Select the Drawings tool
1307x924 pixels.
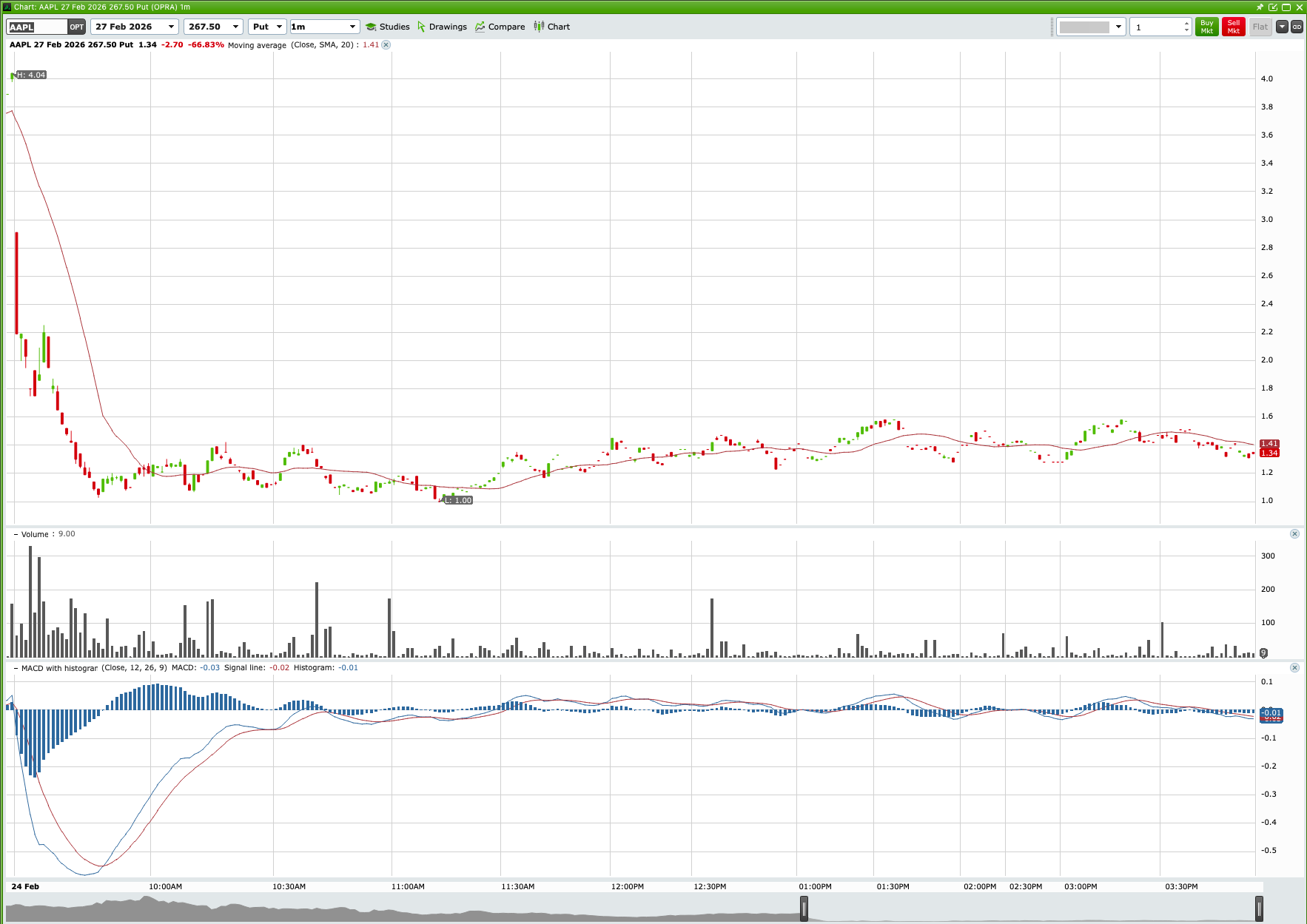[443, 27]
